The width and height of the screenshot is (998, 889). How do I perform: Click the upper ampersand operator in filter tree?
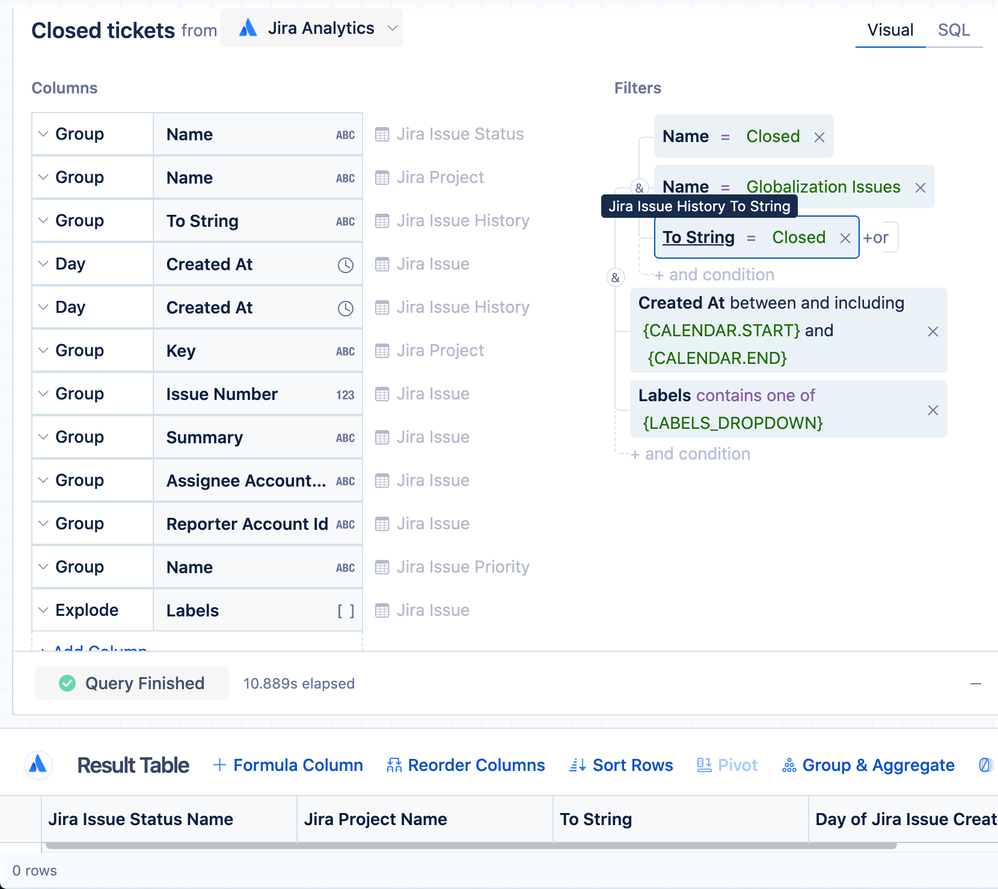click(x=639, y=188)
